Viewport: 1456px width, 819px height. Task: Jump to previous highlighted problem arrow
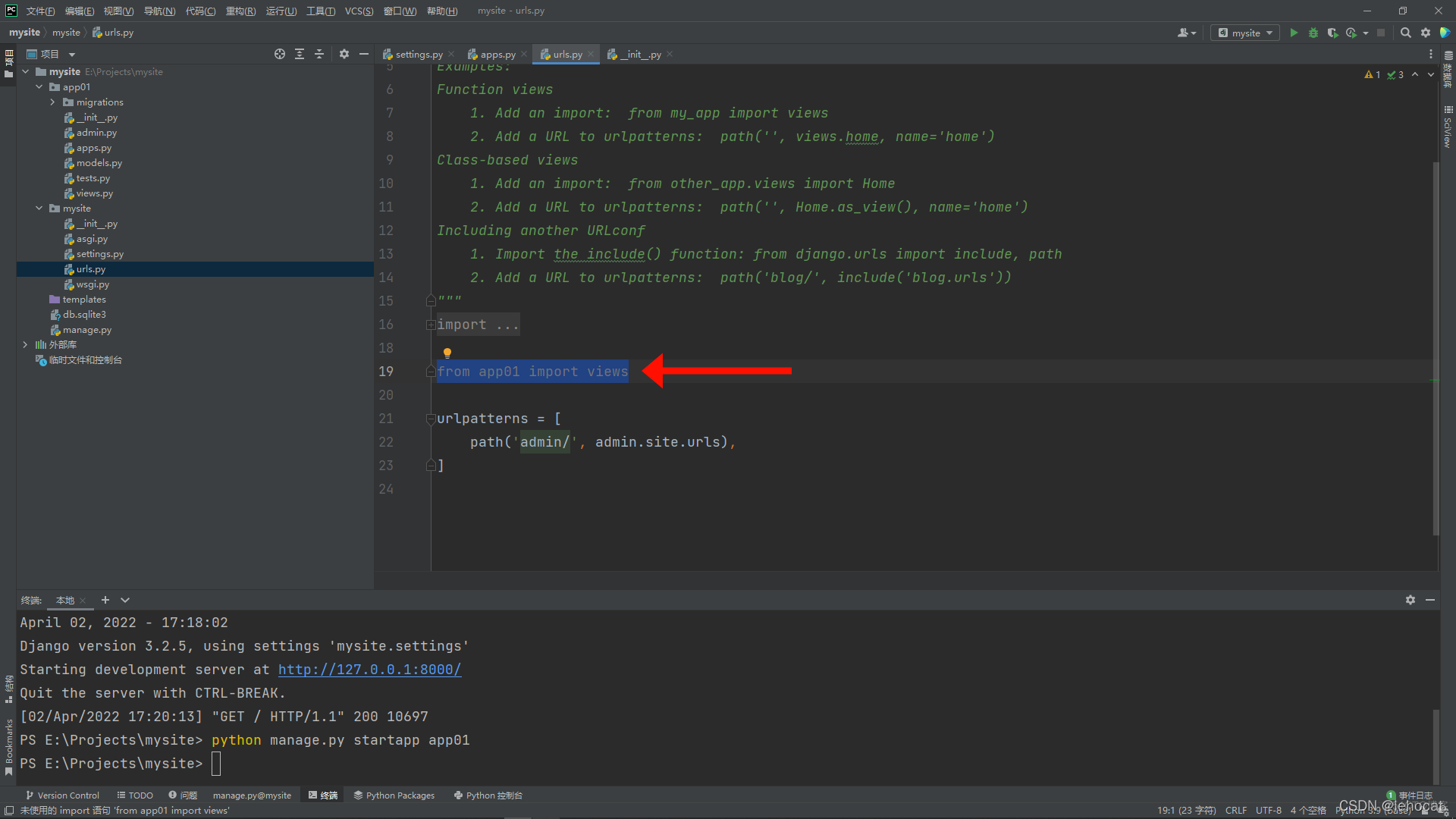point(1415,74)
